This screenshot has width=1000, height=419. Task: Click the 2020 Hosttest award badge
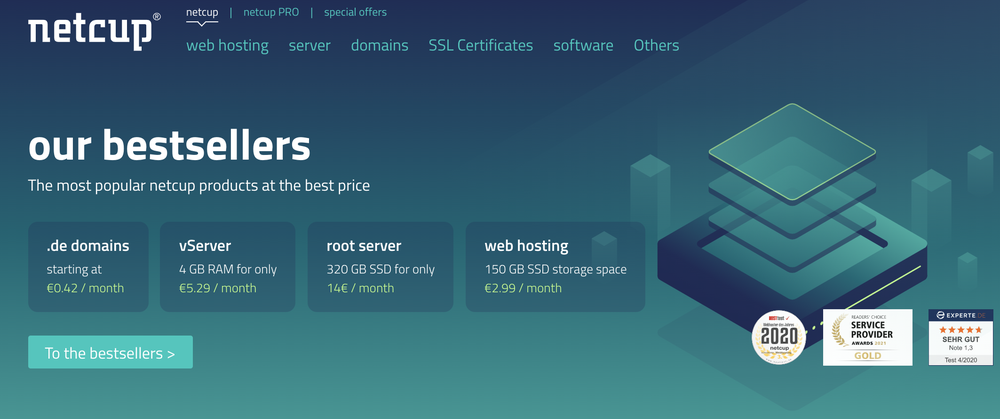click(778, 337)
